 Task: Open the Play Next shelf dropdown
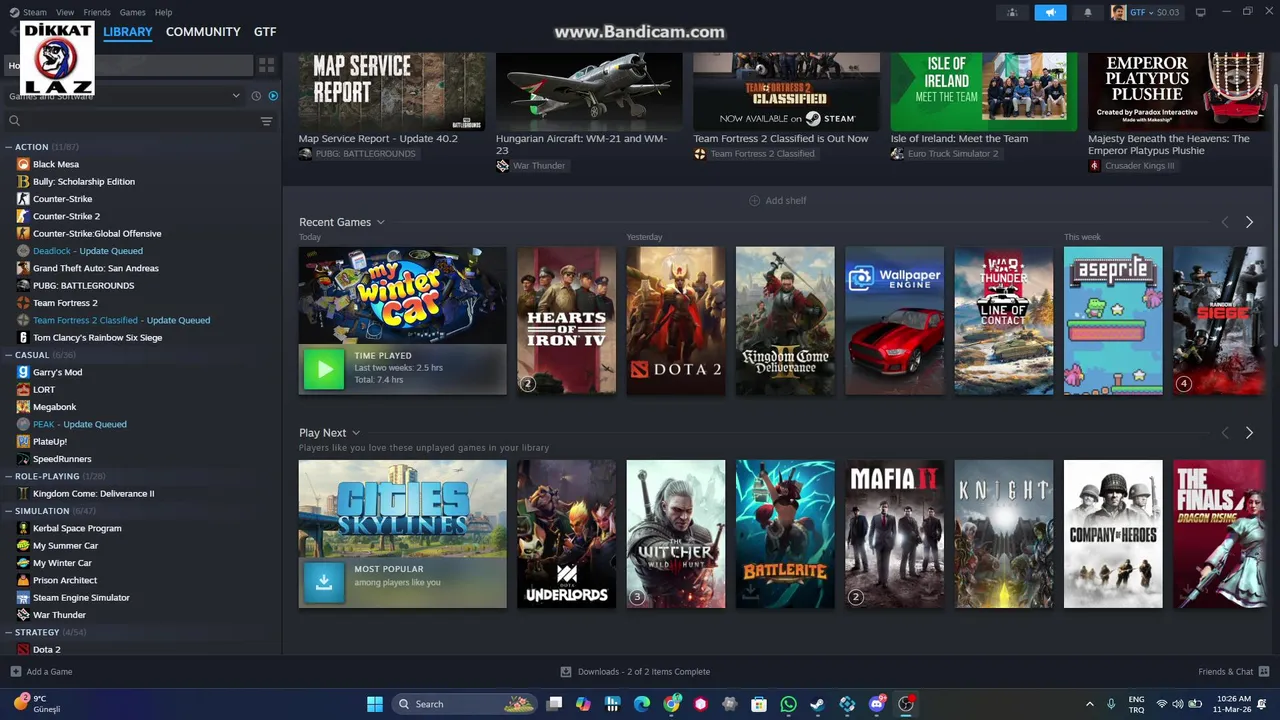click(355, 433)
